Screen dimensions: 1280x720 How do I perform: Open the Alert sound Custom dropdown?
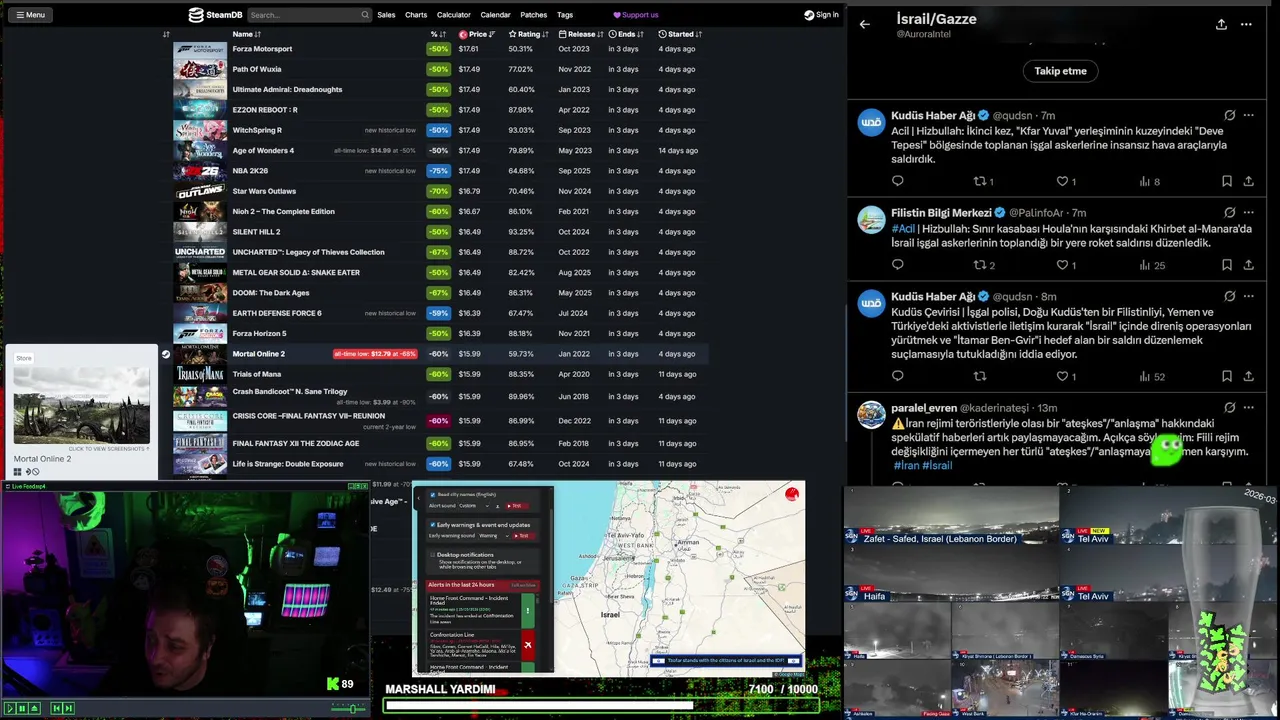pos(474,506)
